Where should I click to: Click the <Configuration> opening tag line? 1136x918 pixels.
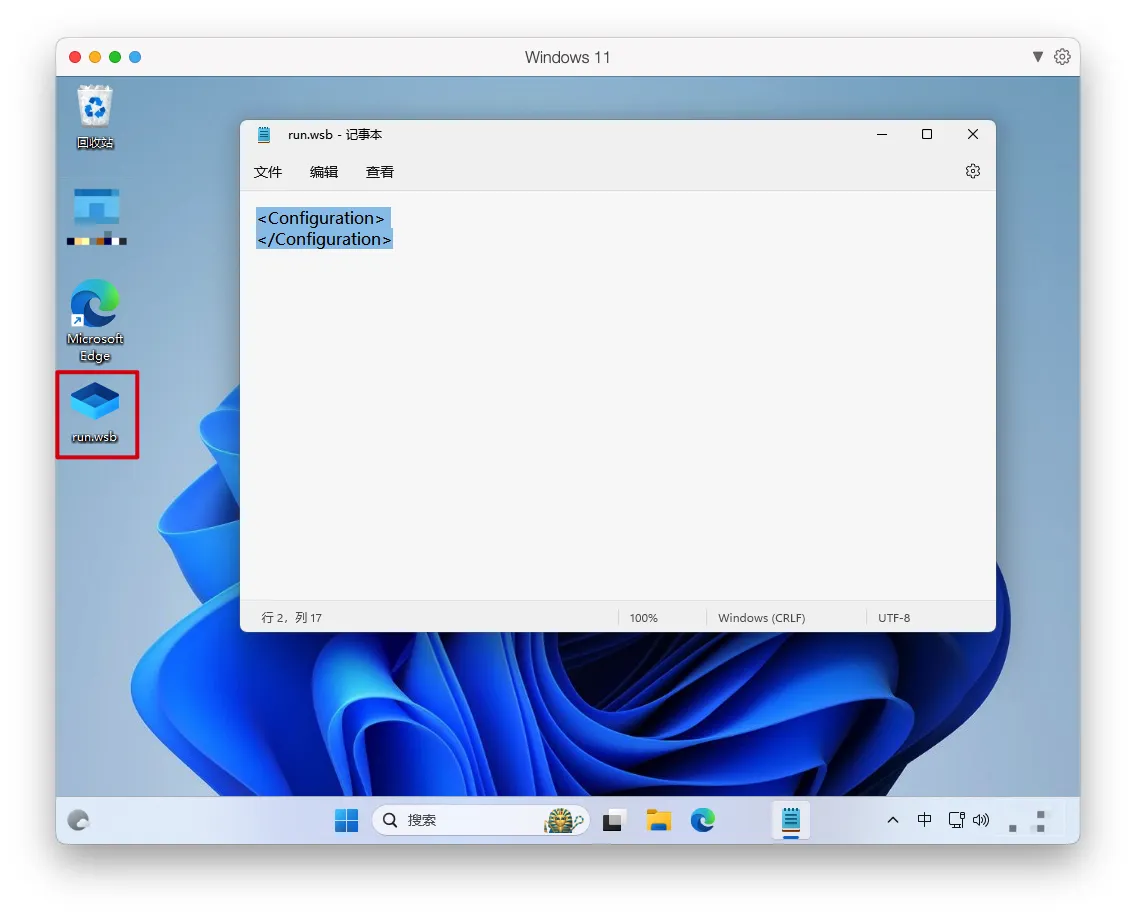(x=321, y=218)
